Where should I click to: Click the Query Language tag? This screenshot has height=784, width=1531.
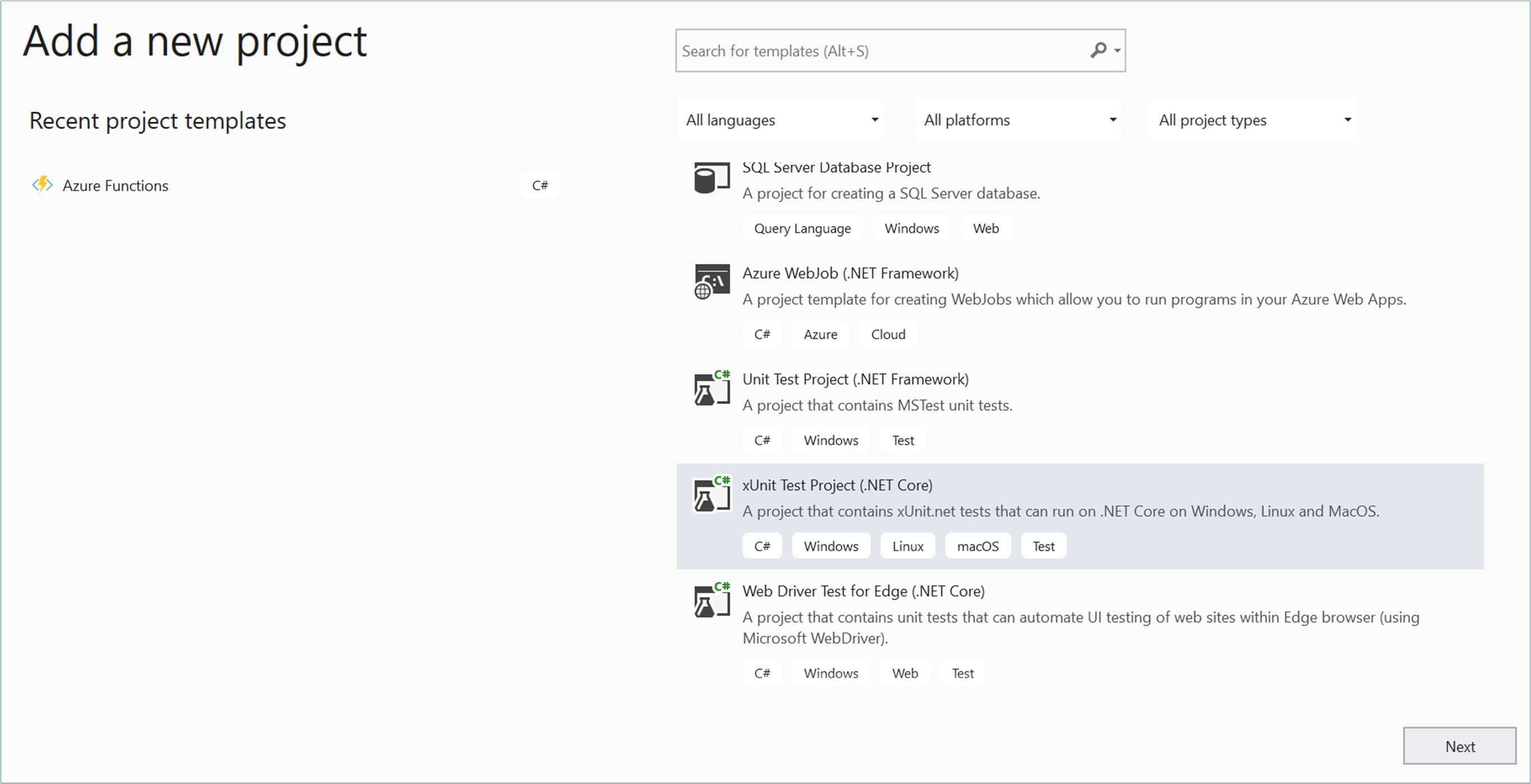pos(802,228)
